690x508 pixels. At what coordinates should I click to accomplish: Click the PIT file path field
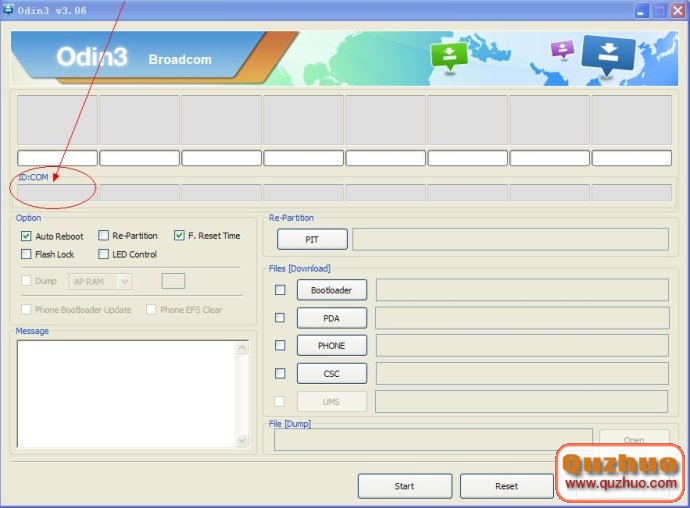click(510, 239)
